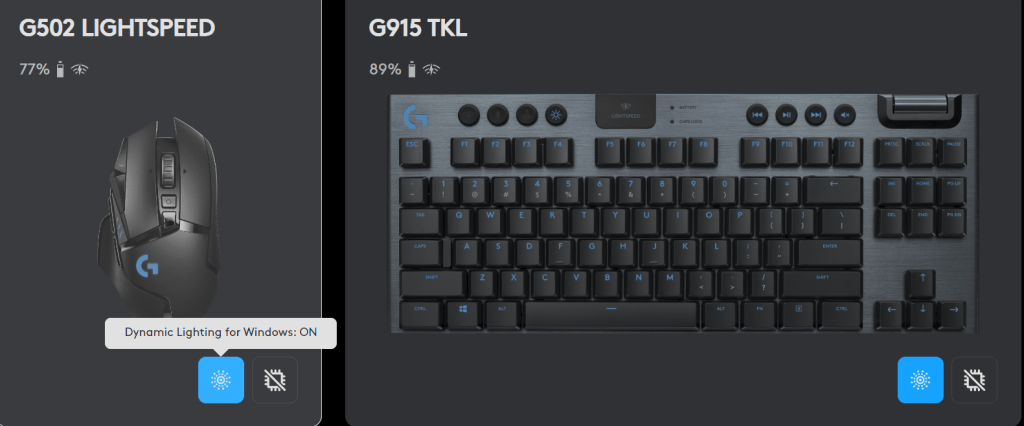Viewport: 1024px width, 426px height.
Task: Click the volume roller on the keyboard image
Action: (918, 105)
